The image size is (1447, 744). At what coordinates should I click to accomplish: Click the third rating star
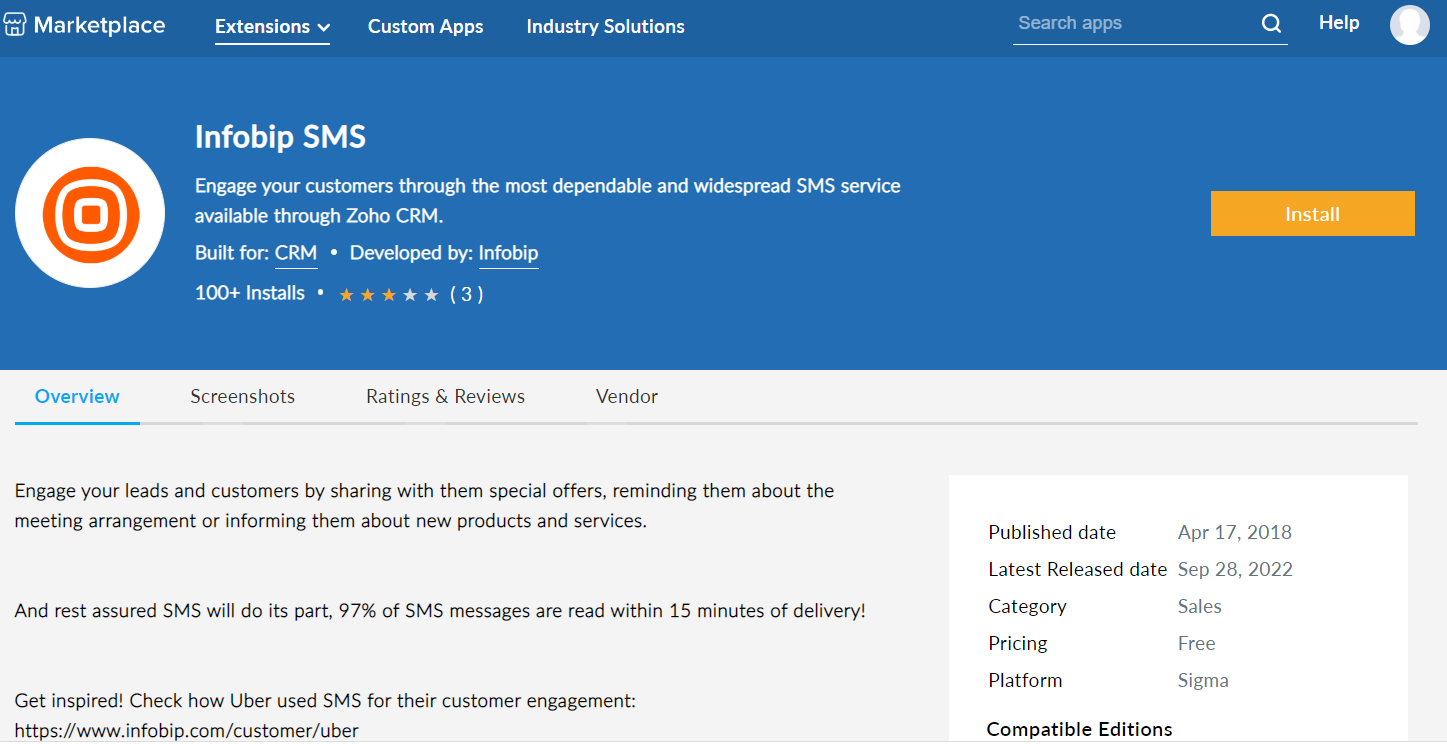pos(389,295)
